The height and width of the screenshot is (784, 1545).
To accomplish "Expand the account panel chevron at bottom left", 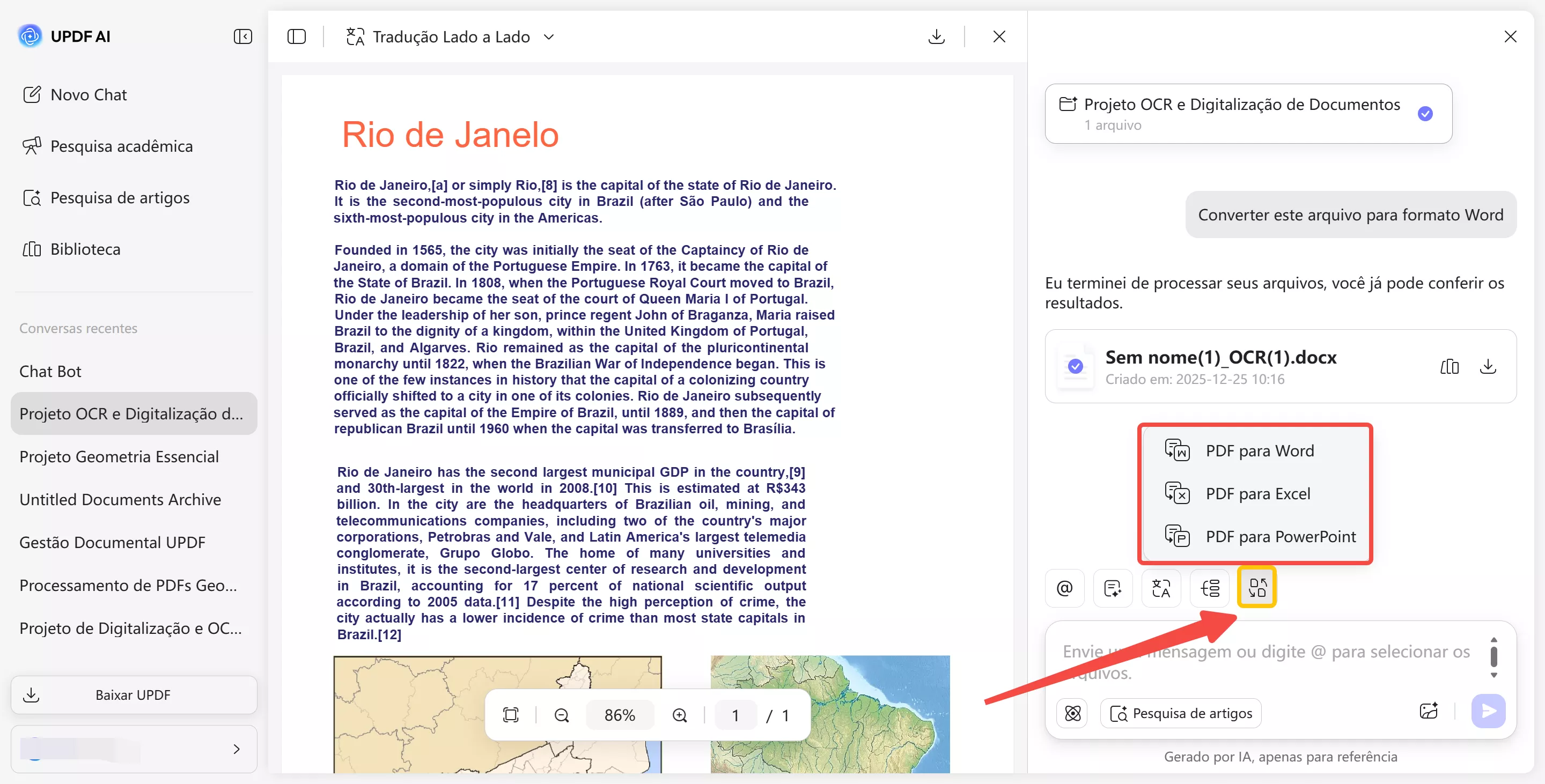I will click(x=236, y=749).
